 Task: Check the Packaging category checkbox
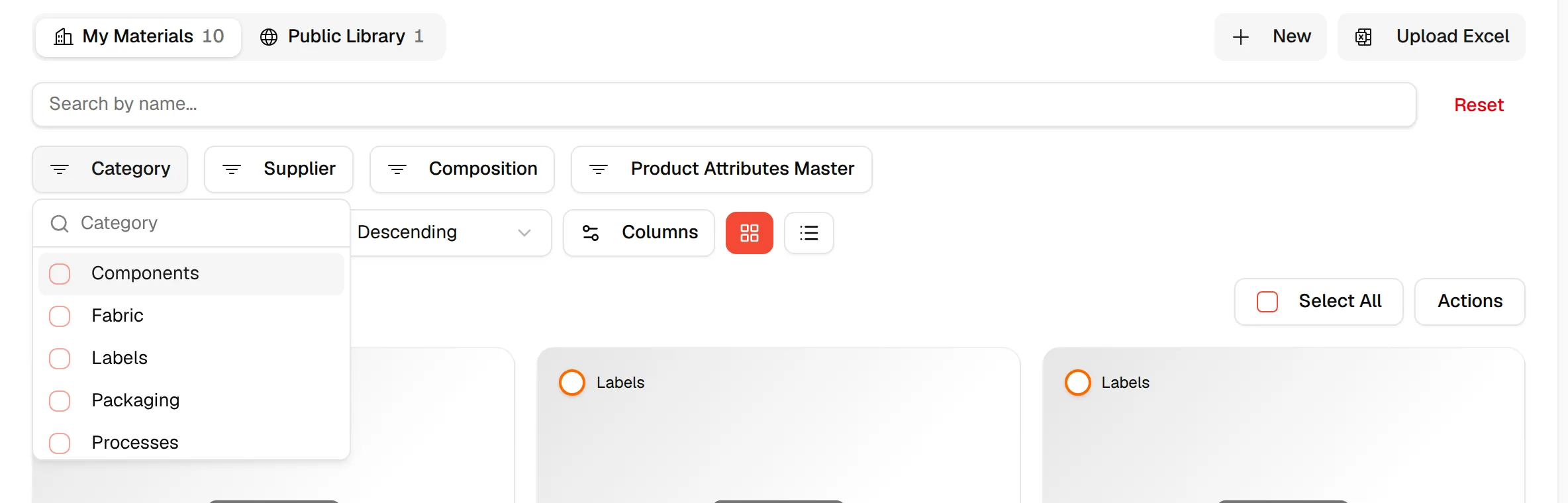(60, 401)
